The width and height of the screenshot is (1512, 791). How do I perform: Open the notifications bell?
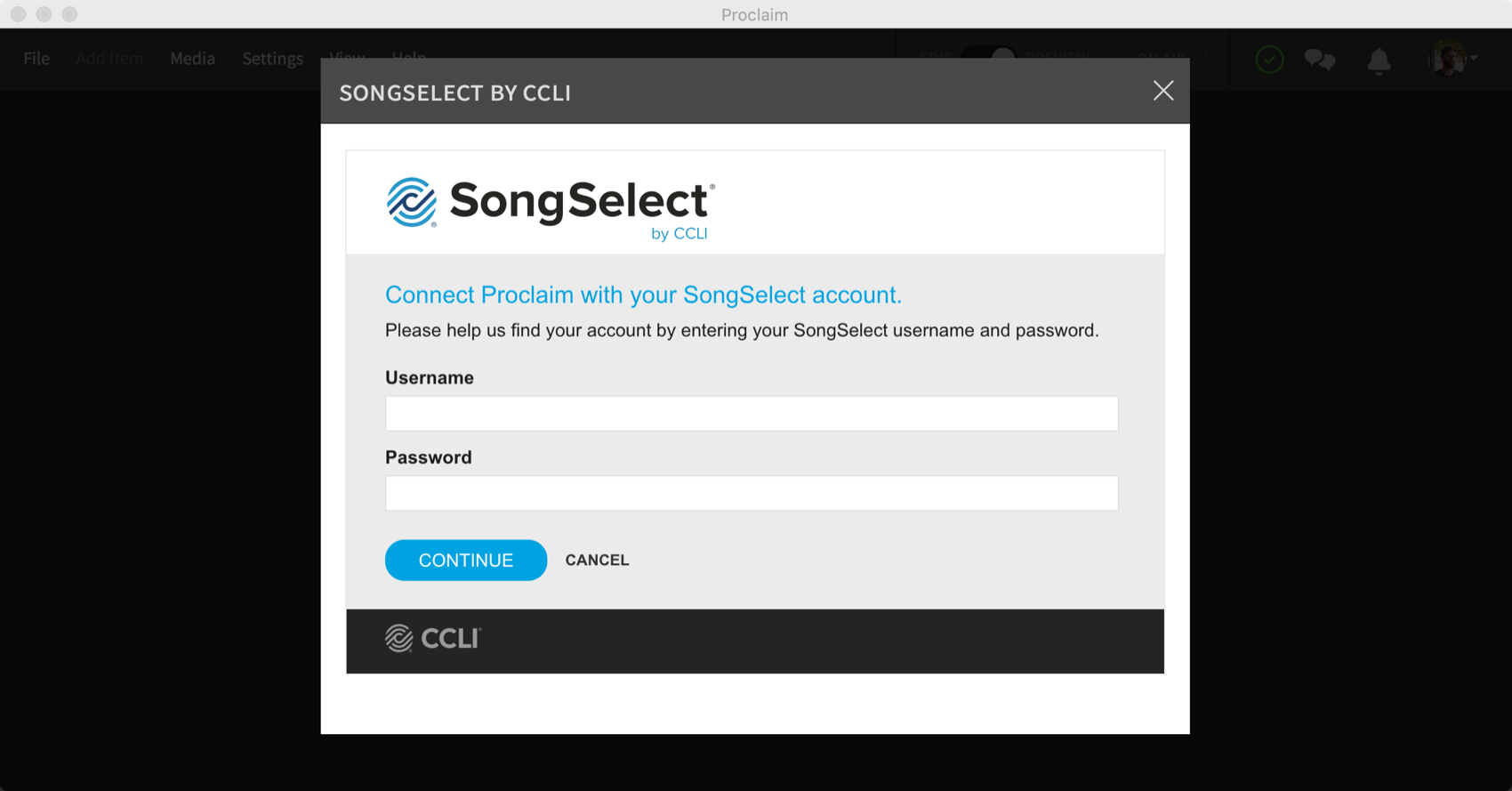[1379, 61]
